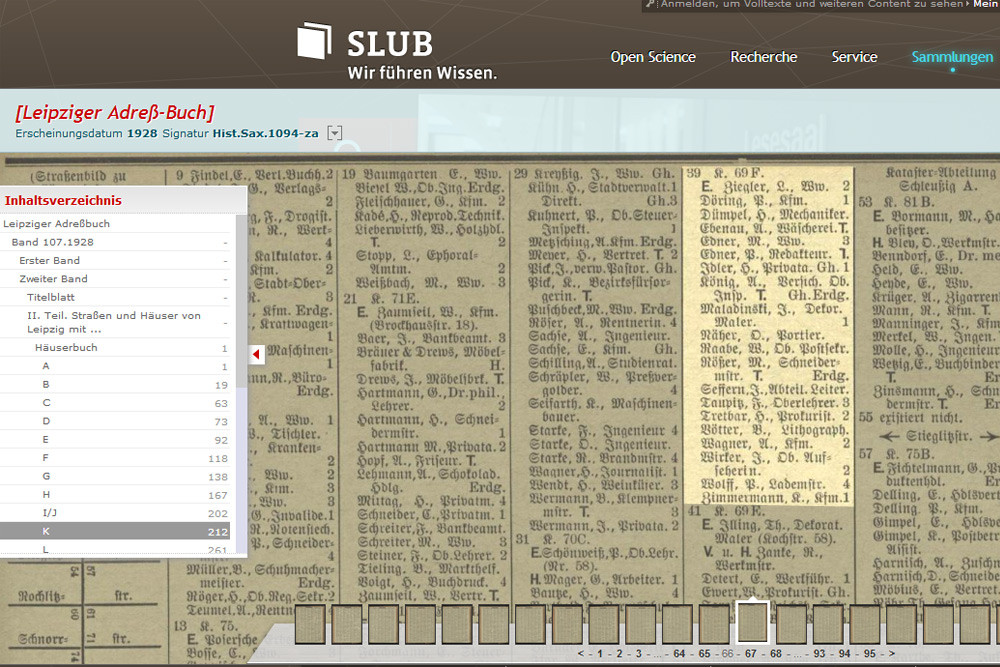Click the previous page arrow in pagination
This screenshot has width=1000, height=667.
pyautogui.click(x=581, y=653)
